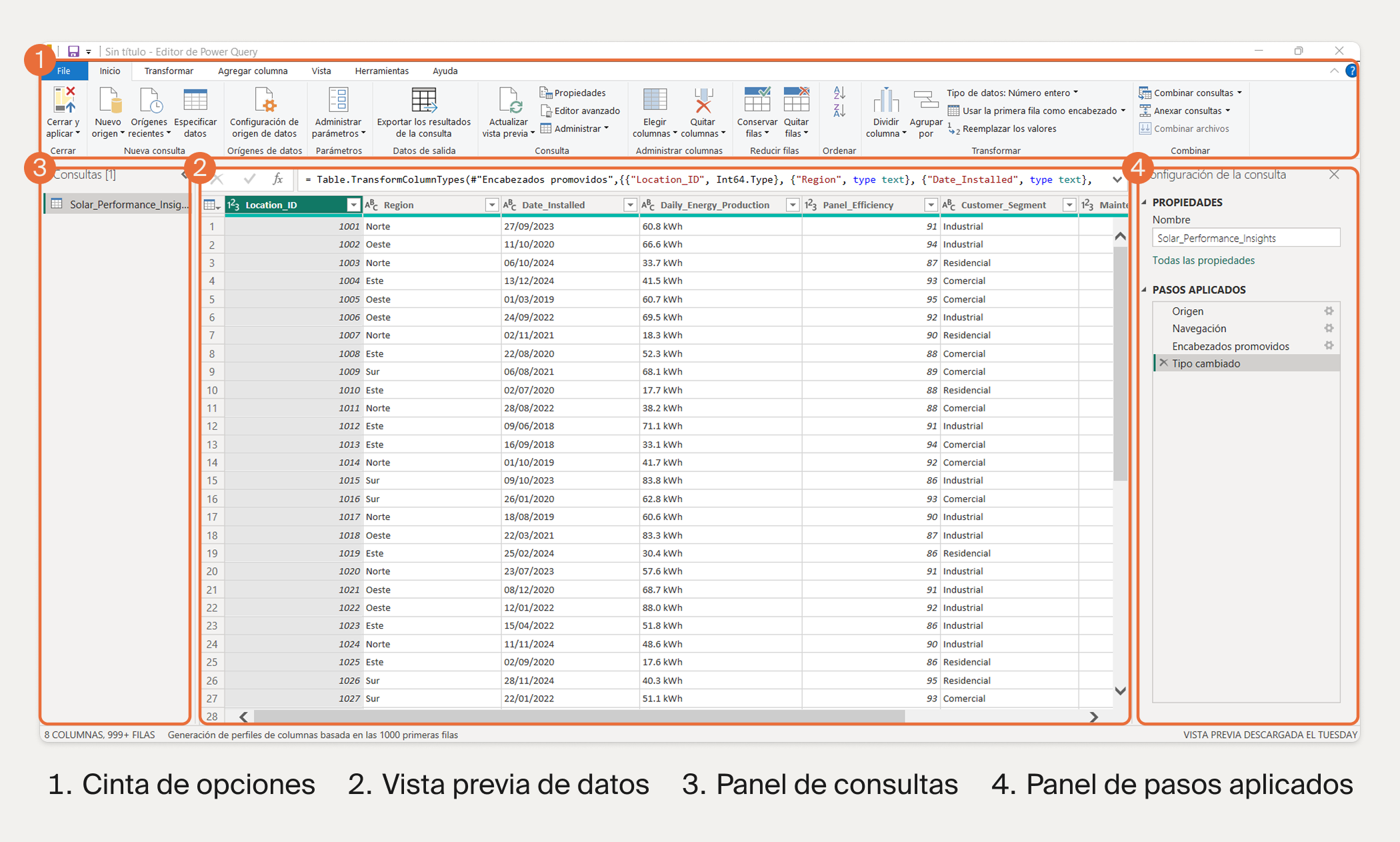Click the Todas las propiedades link

1203,261
